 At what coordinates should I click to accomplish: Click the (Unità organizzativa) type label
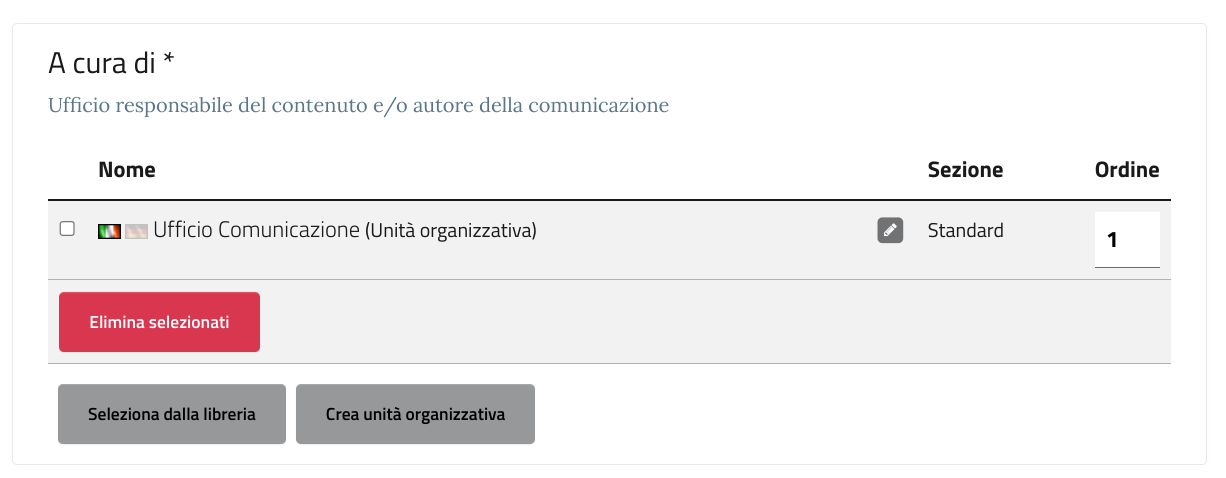point(450,231)
